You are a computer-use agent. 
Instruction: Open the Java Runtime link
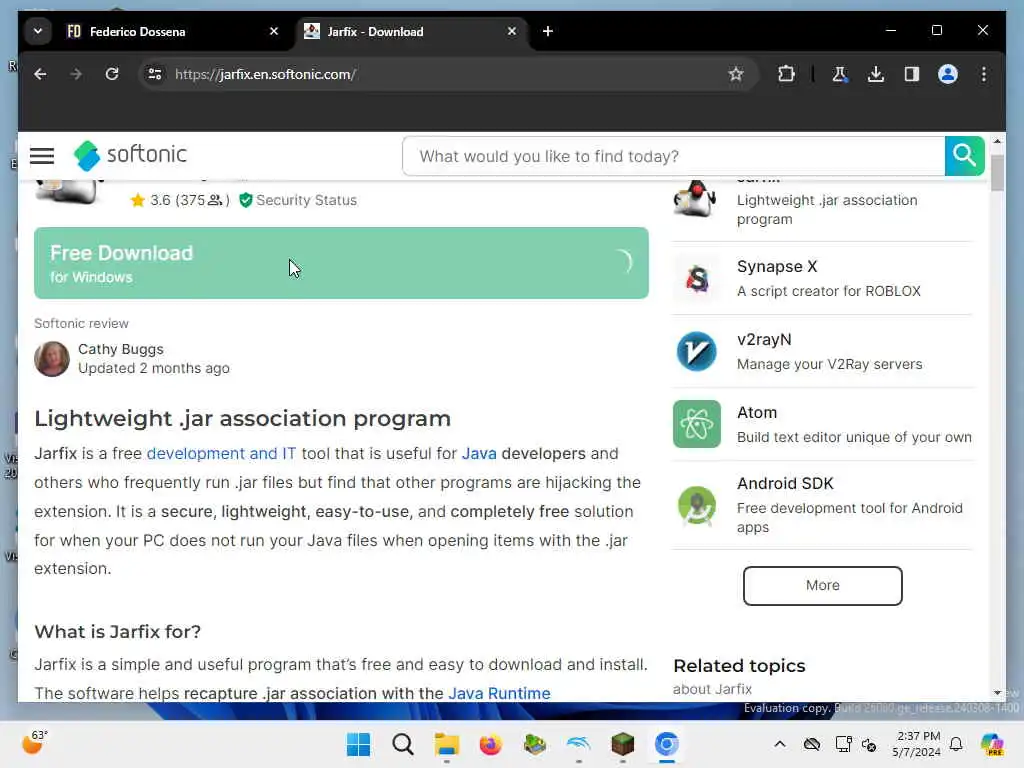[x=500, y=693]
